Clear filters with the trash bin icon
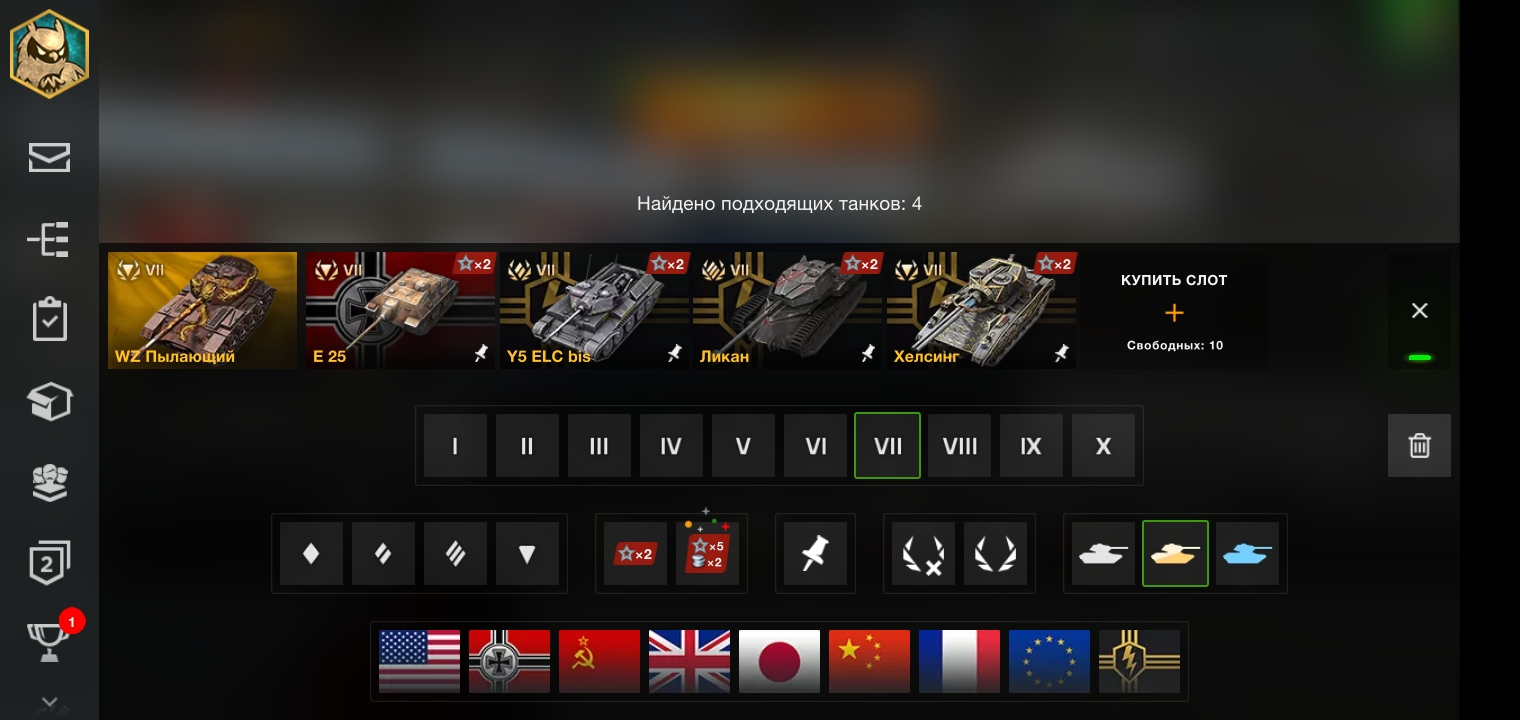The image size is (1520, 720). tap(1419, 445)
